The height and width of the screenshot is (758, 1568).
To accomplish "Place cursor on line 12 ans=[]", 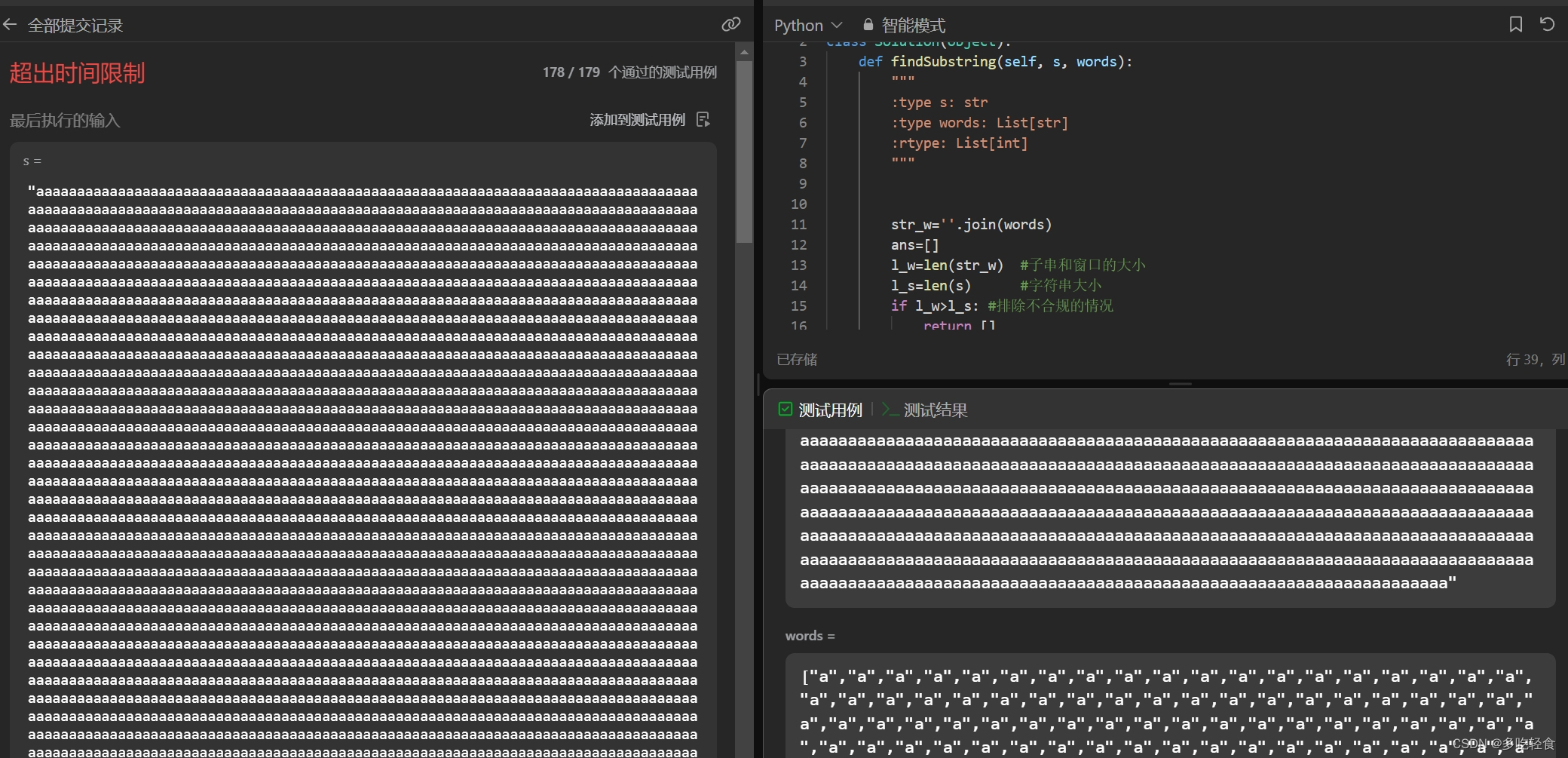I will point(915,245).
